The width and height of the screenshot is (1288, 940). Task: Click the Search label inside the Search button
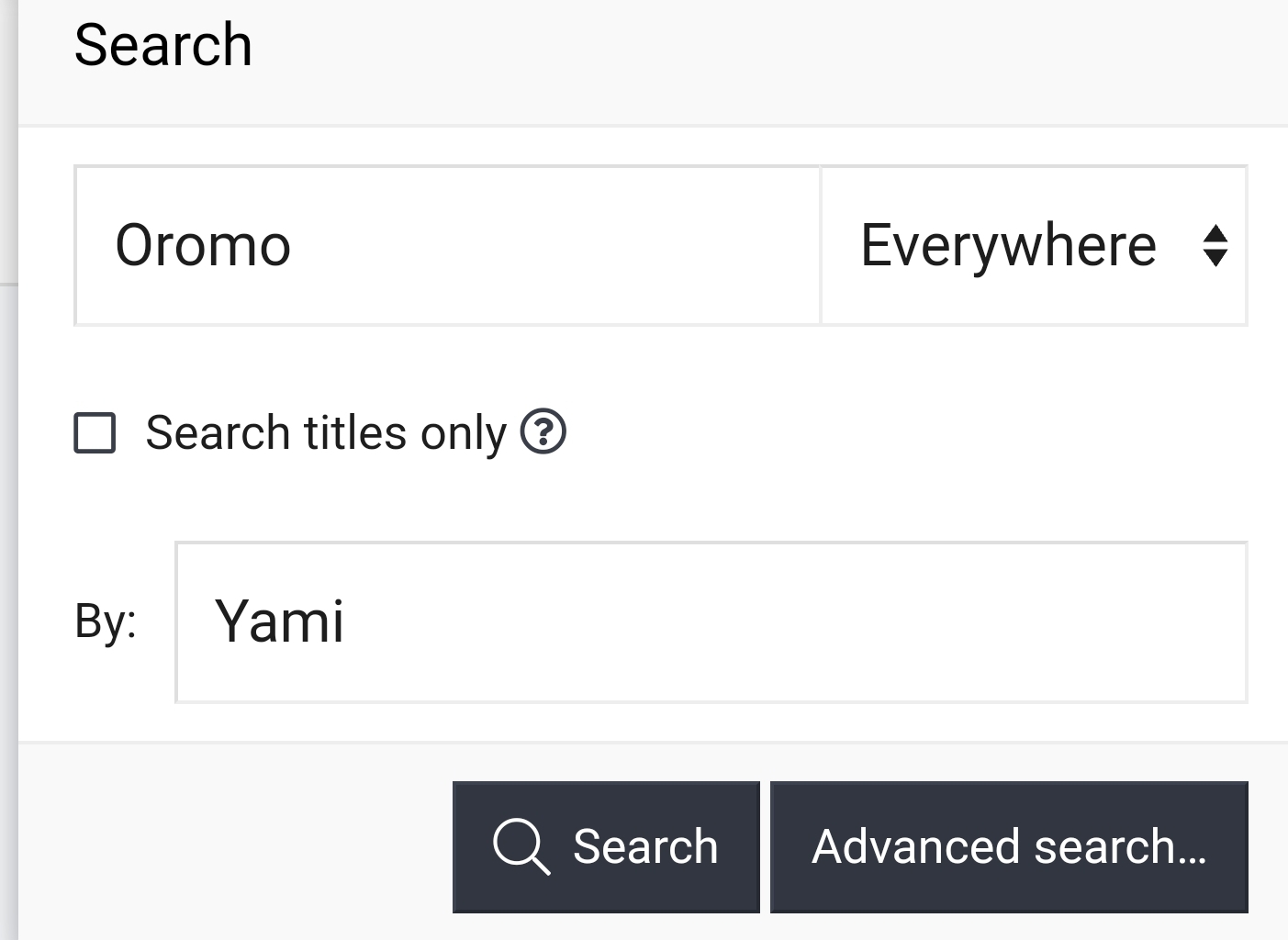pyautogui.click(x=644, y=846)
